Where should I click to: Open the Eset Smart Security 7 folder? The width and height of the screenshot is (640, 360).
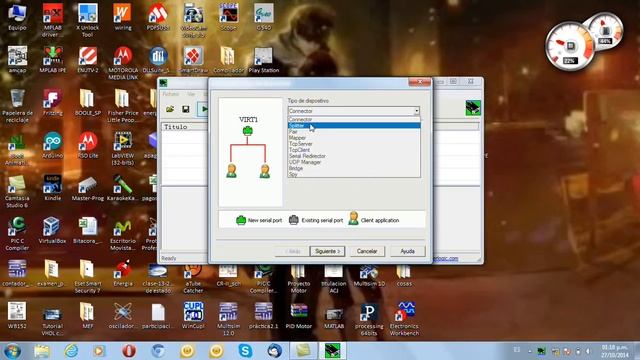click(x=87, y=277)
